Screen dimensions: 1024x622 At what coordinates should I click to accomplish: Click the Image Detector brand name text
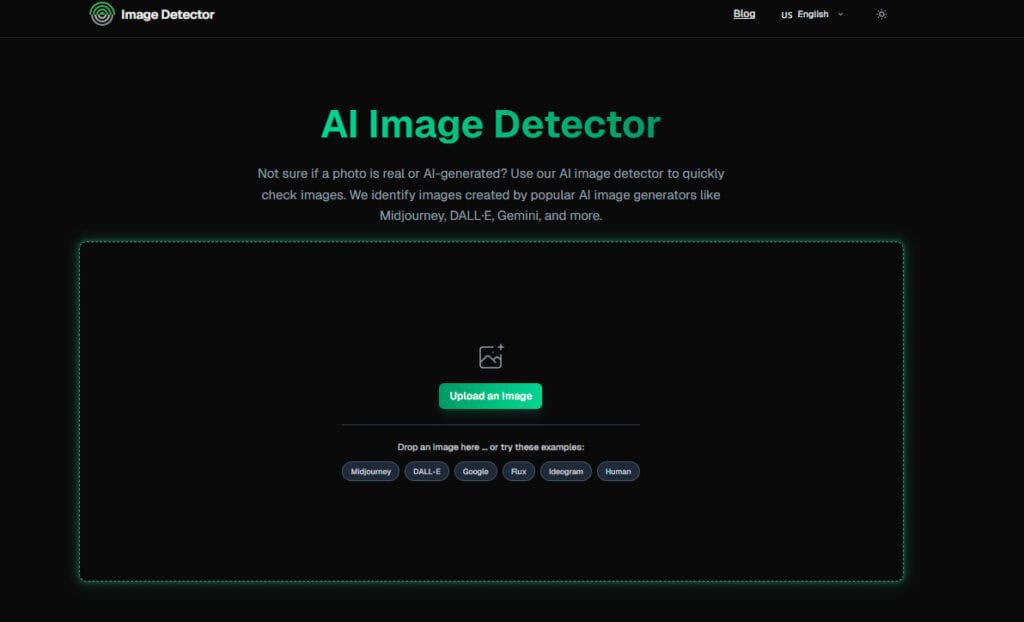coord(167,15)
